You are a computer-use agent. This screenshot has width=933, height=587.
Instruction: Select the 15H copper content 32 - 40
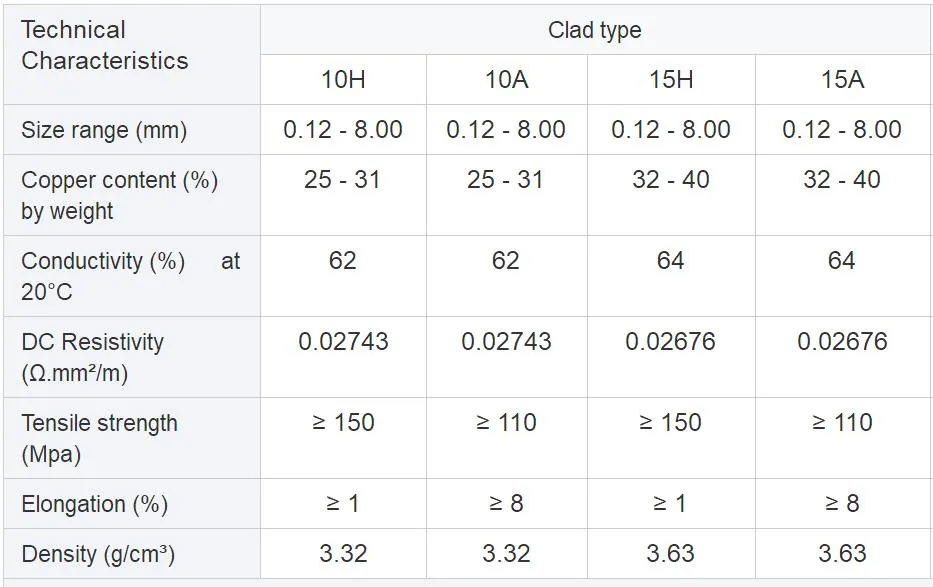[x=670, y=180]
